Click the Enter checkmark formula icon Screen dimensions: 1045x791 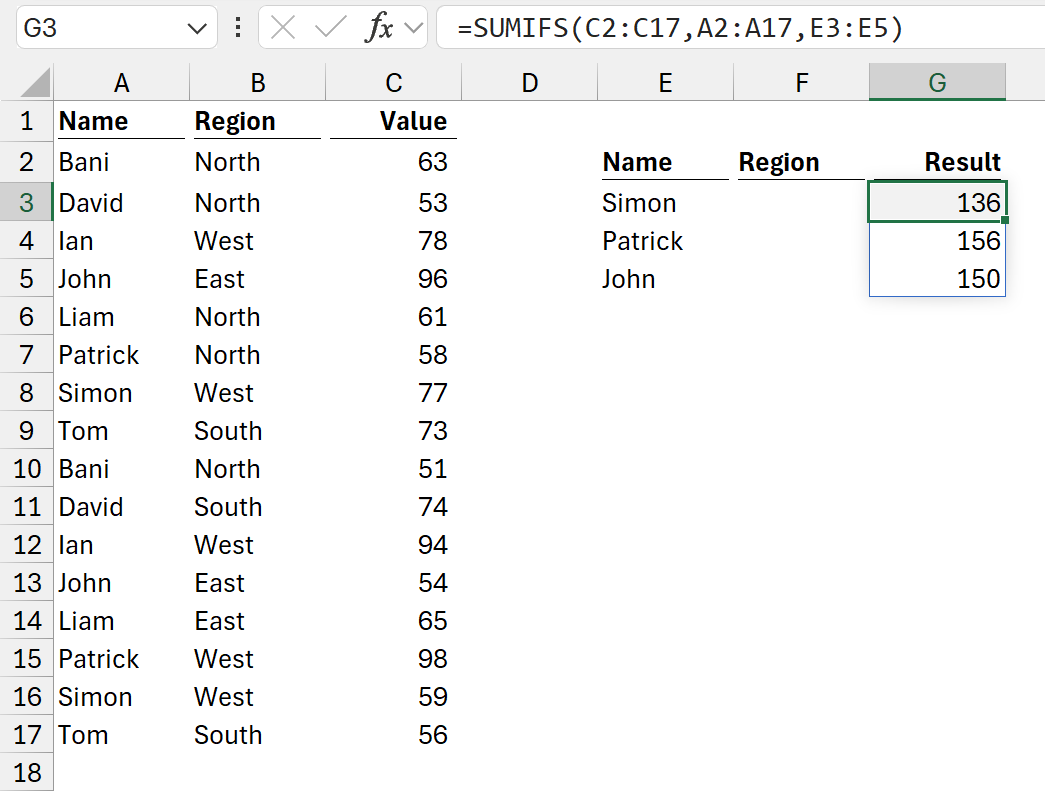[x=329, y=28]
